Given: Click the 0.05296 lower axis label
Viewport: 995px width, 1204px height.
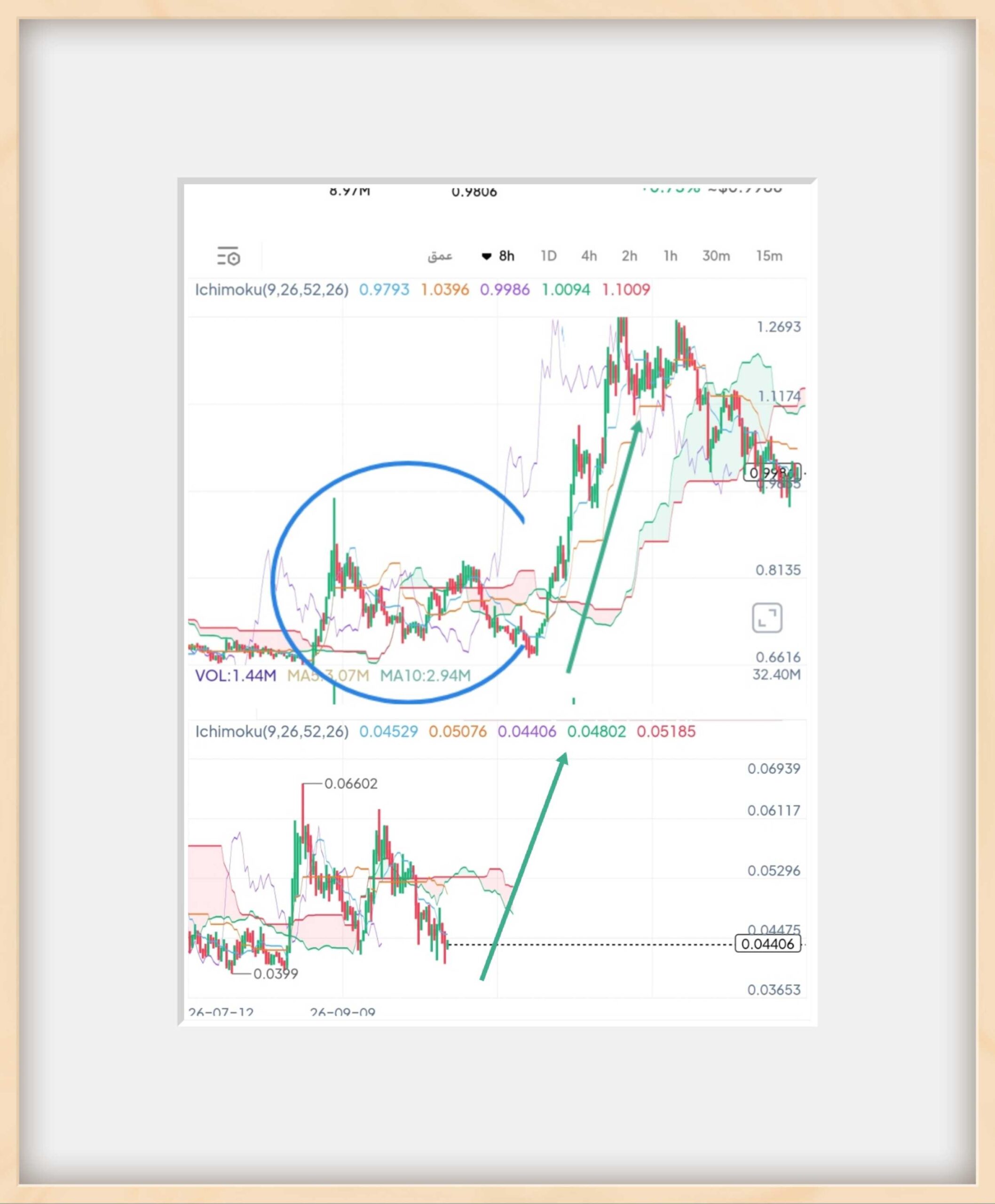Looking at the screenshot, I should click(x=774, y=871).
